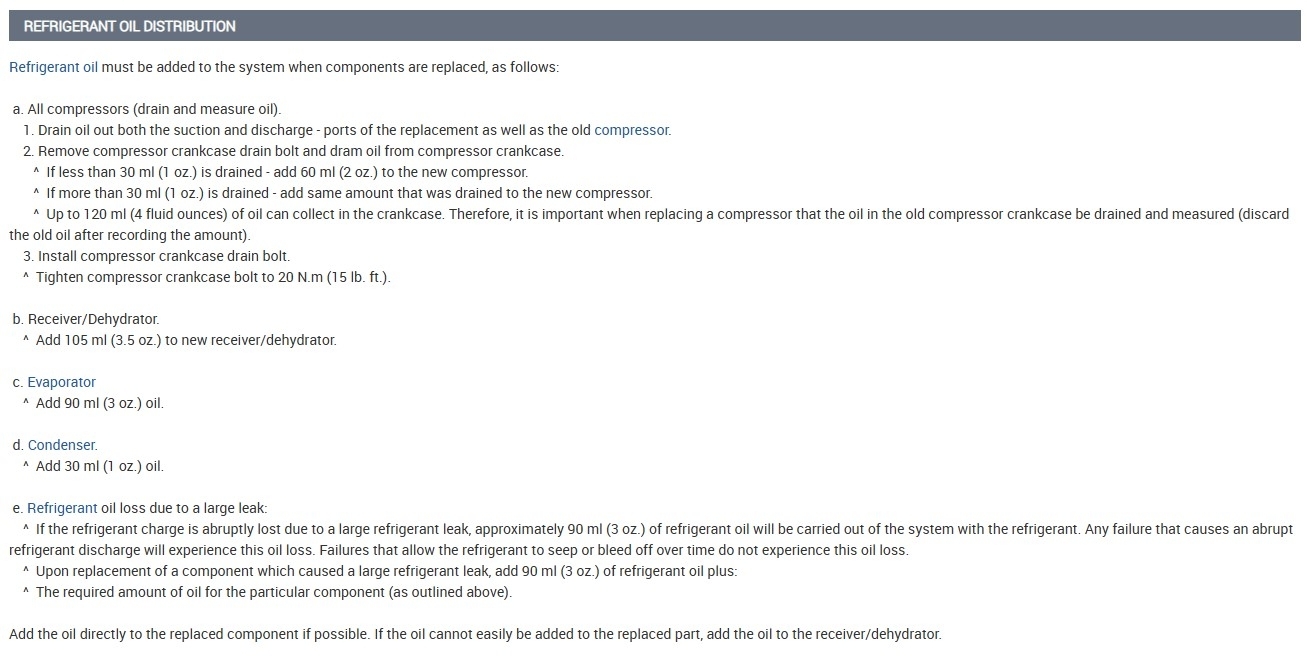The image size is (1307, 668).
Task: Click the "Add 30 ml (1 oz.) oil" line
Action: (x=99, y=466)
